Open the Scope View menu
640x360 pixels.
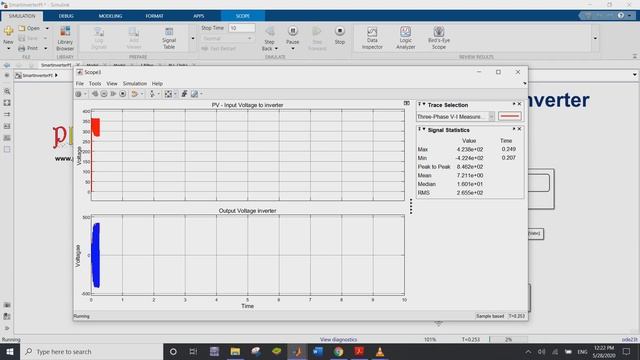(111, 83)
